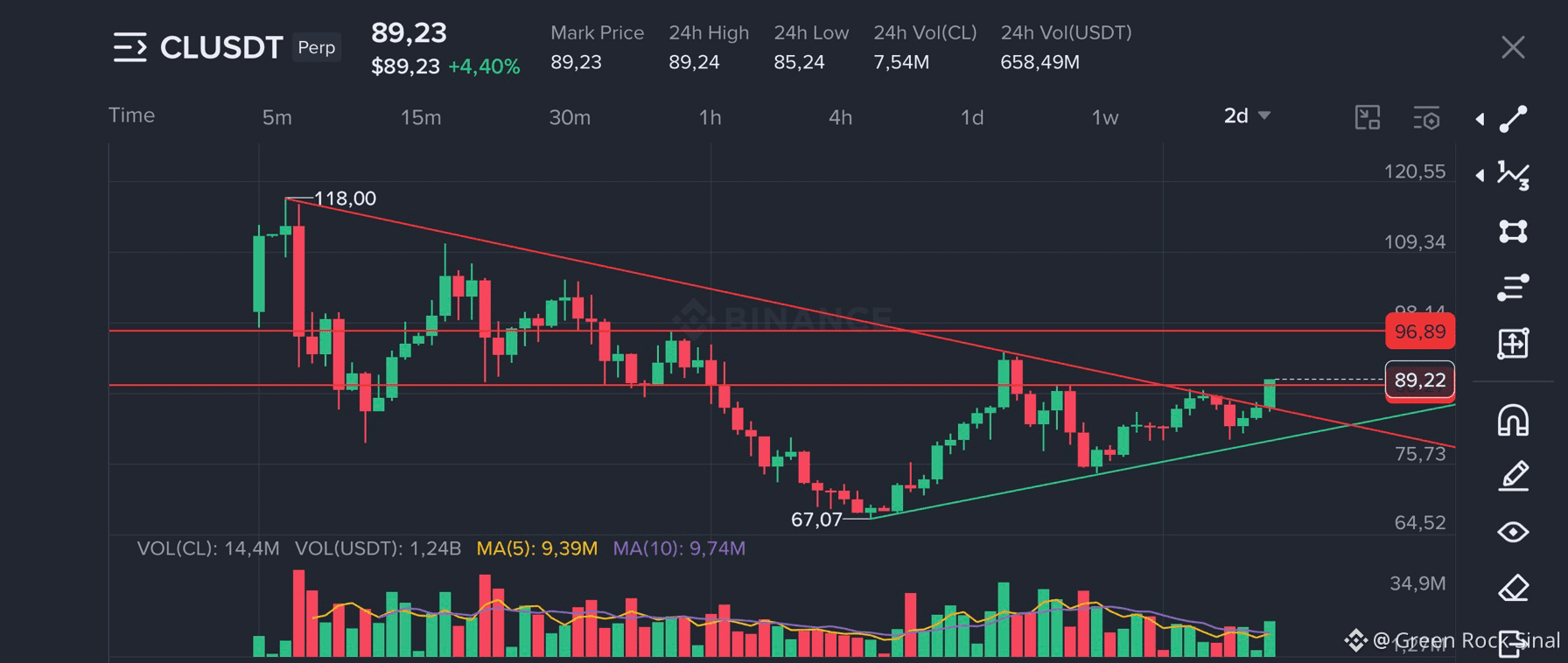Switch chart layout with the fullscreen icon
This screenshot has width=1568, height=663.
tap(1367, 117)
